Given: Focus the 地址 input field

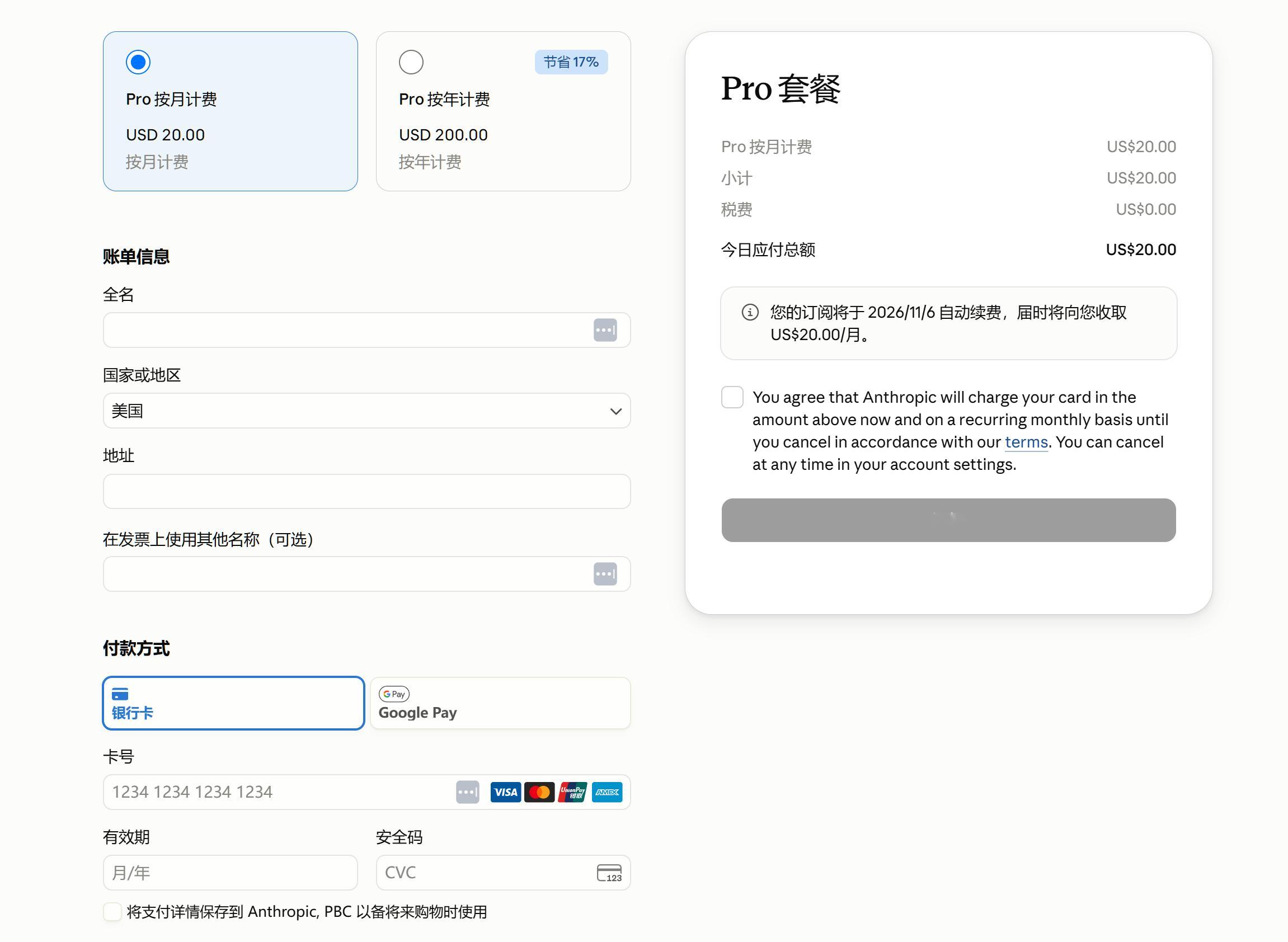Looking at the screenshot, I should pyautogui.click(x=367, y=492).
